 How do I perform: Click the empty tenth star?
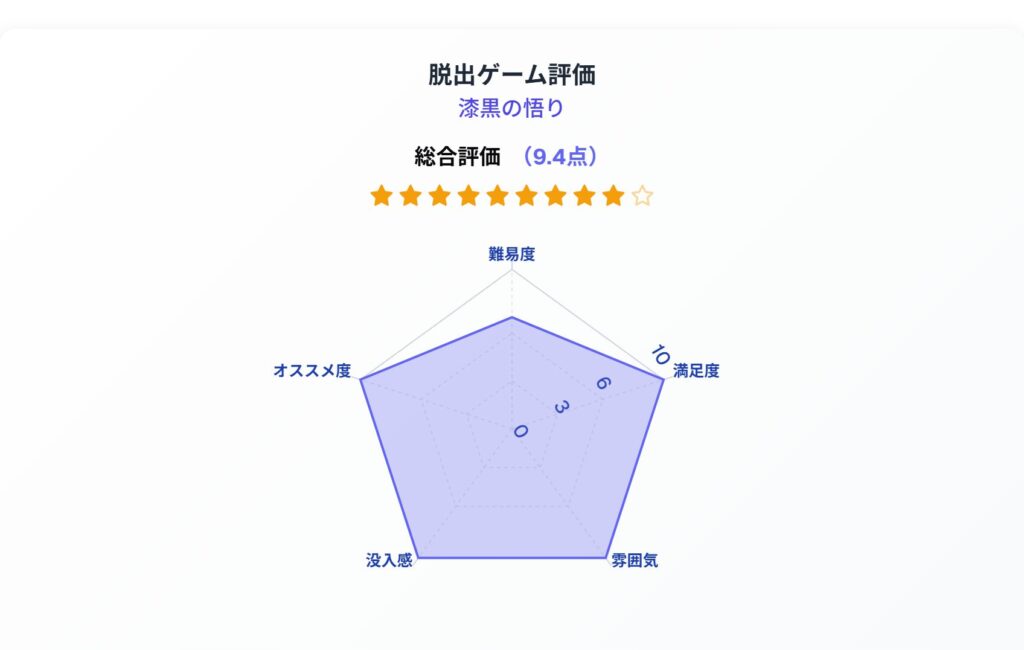[643, 195]
